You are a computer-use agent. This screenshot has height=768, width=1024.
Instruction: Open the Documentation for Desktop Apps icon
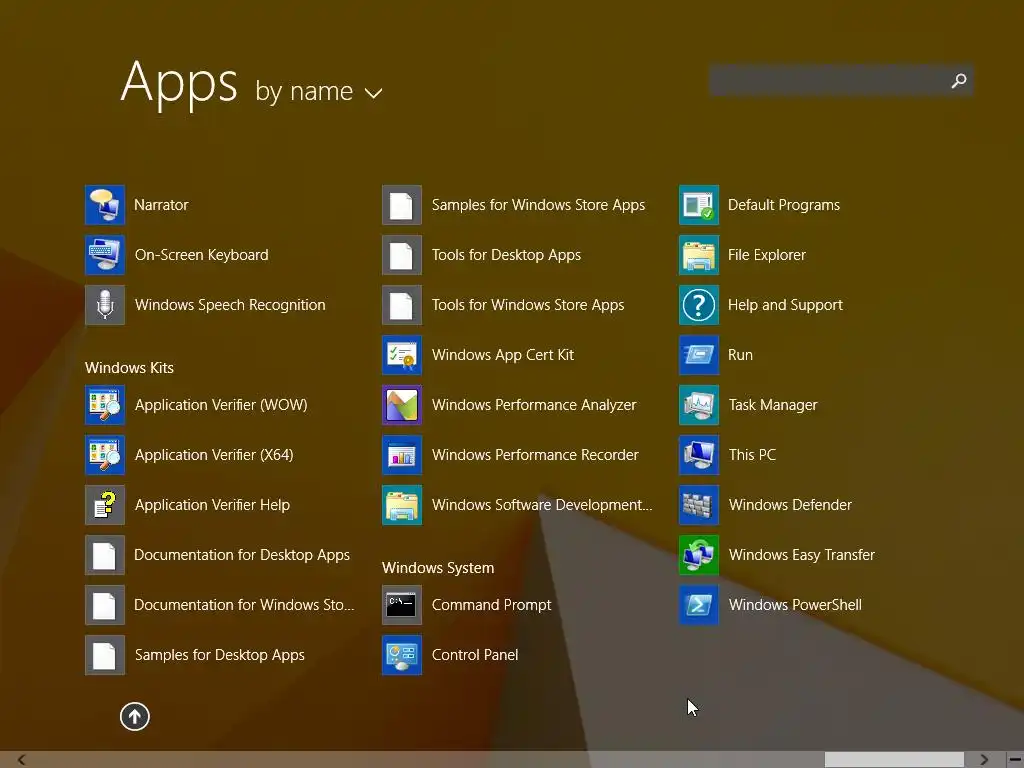click(104, 555)
